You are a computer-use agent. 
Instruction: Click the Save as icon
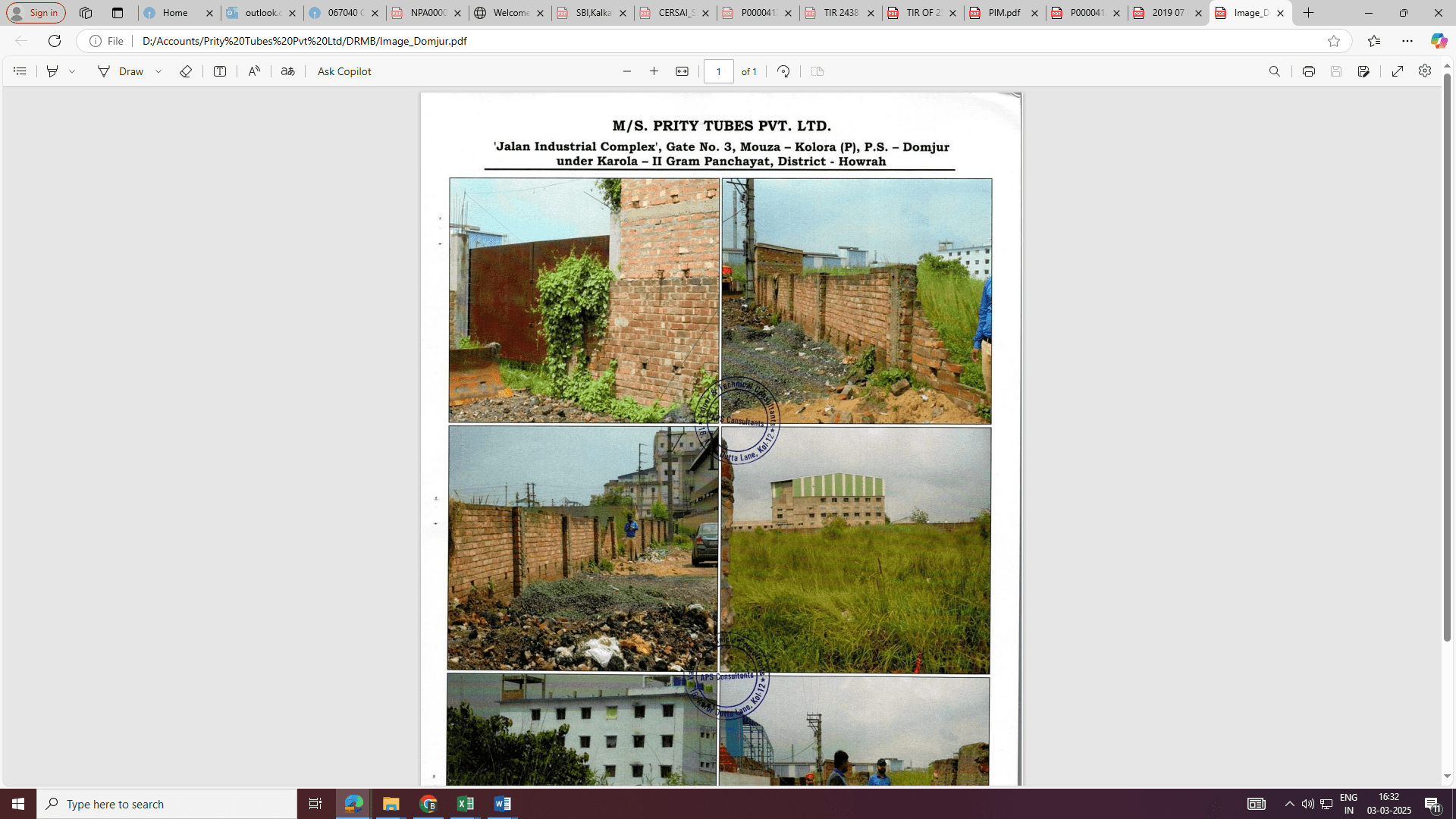[1363, 71]
